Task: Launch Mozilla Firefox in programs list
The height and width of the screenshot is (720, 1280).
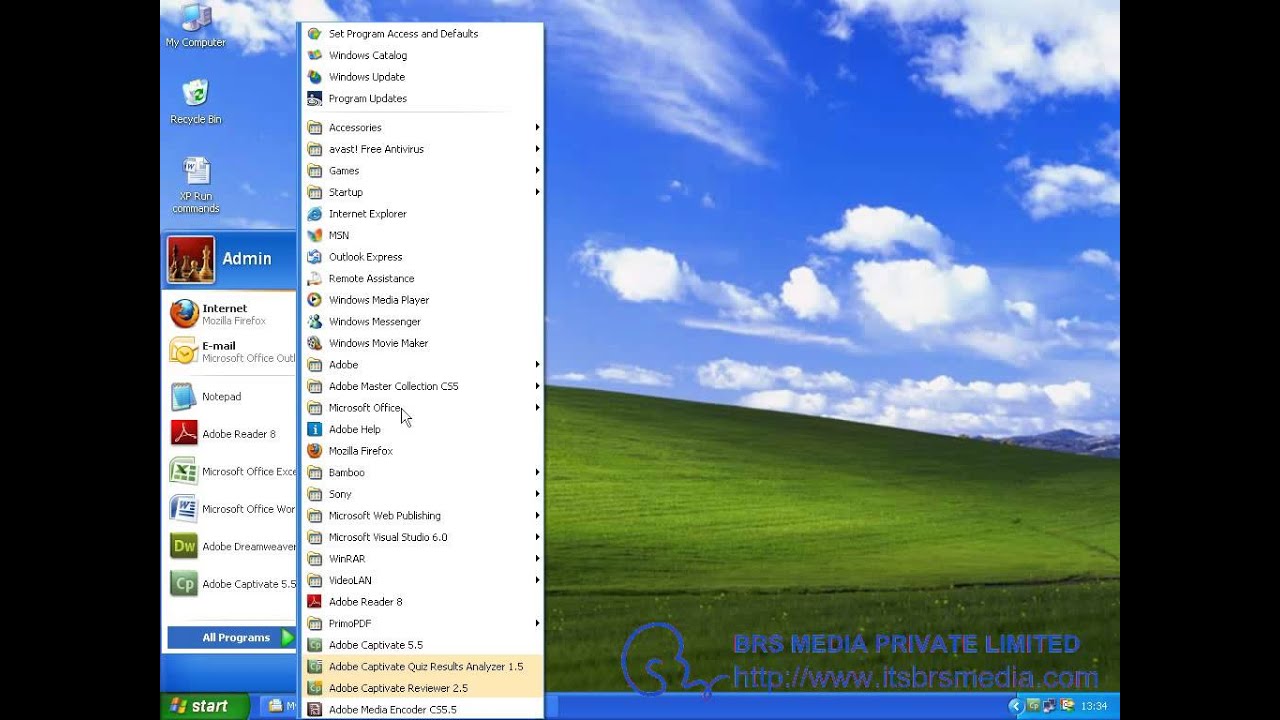Action: click(422, 451)
